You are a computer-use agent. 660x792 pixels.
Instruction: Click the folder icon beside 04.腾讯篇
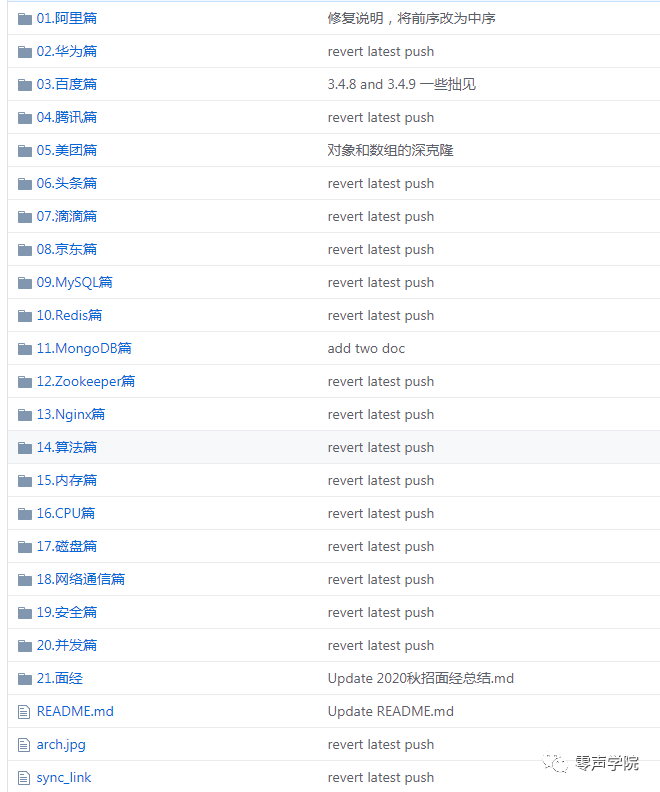[25, 118]
